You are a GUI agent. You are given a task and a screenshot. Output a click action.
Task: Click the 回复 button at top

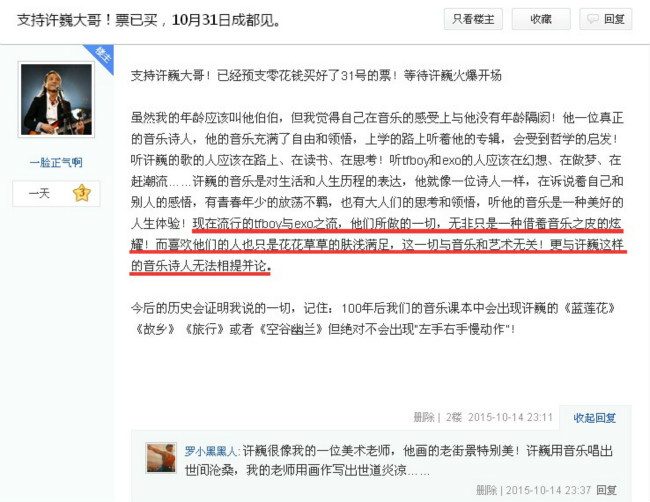coord(606,19)
